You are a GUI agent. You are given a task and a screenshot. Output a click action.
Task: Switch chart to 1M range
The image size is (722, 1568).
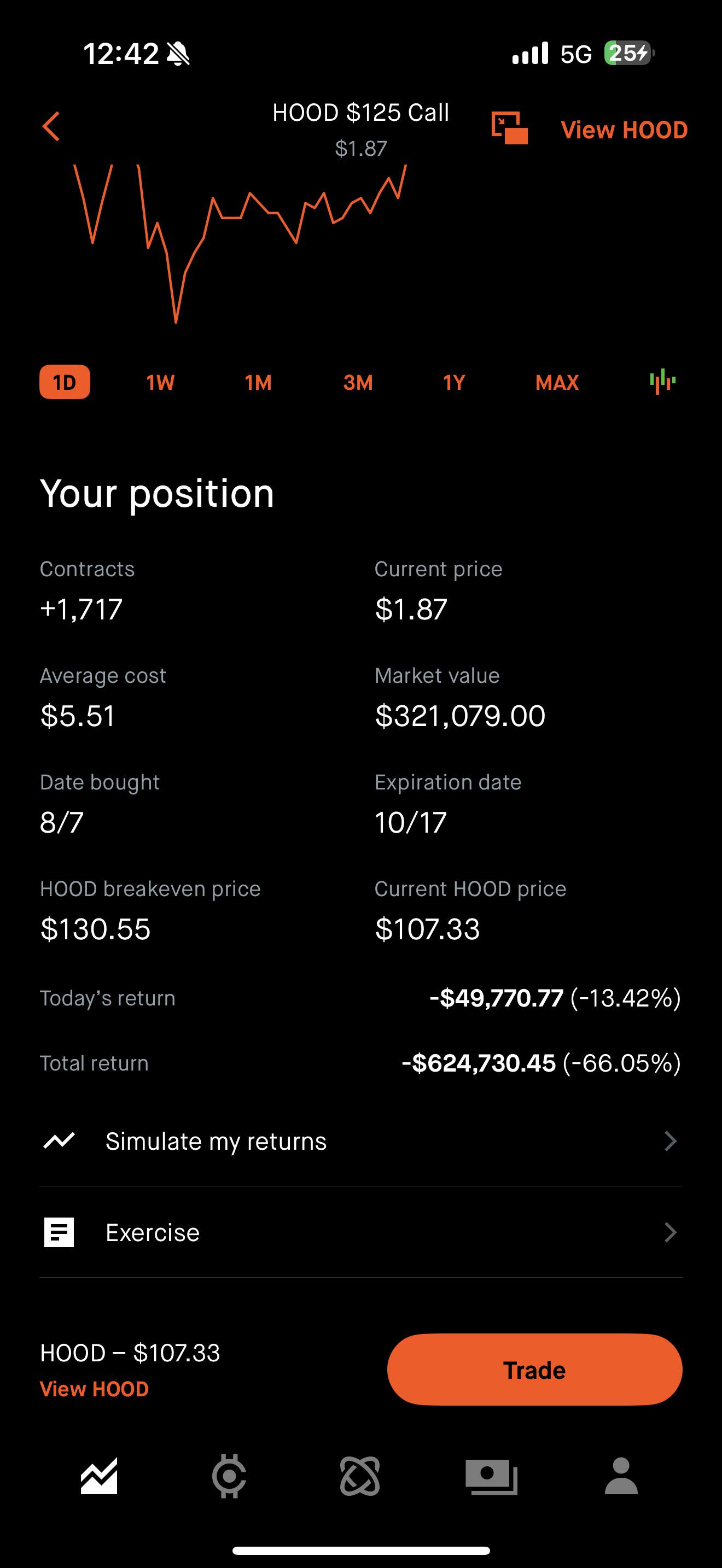tap(258, 382)
